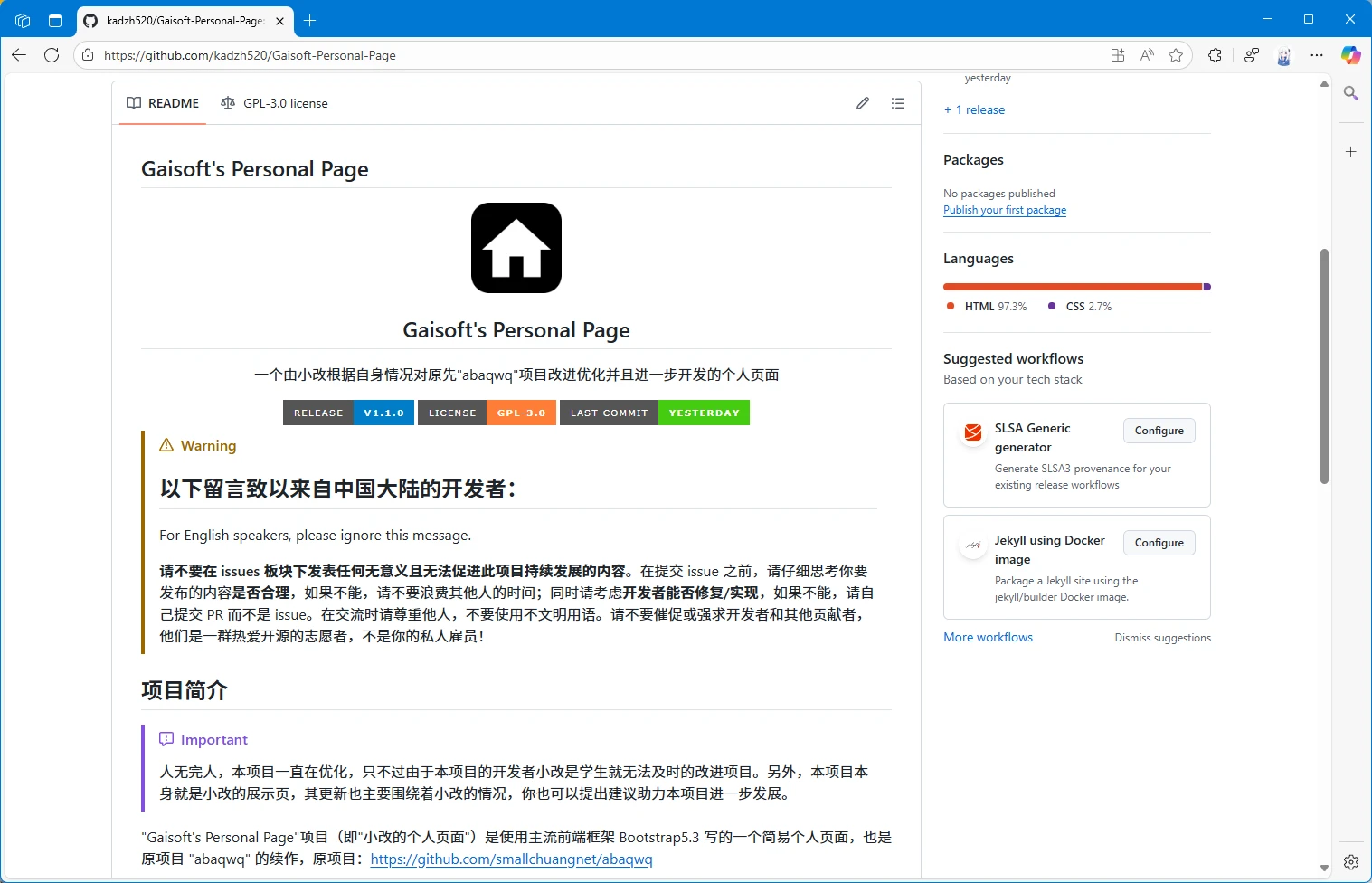Viewport: 1372px width, 883px height.
Task: Click the Packages section heading
Action: 973,160
